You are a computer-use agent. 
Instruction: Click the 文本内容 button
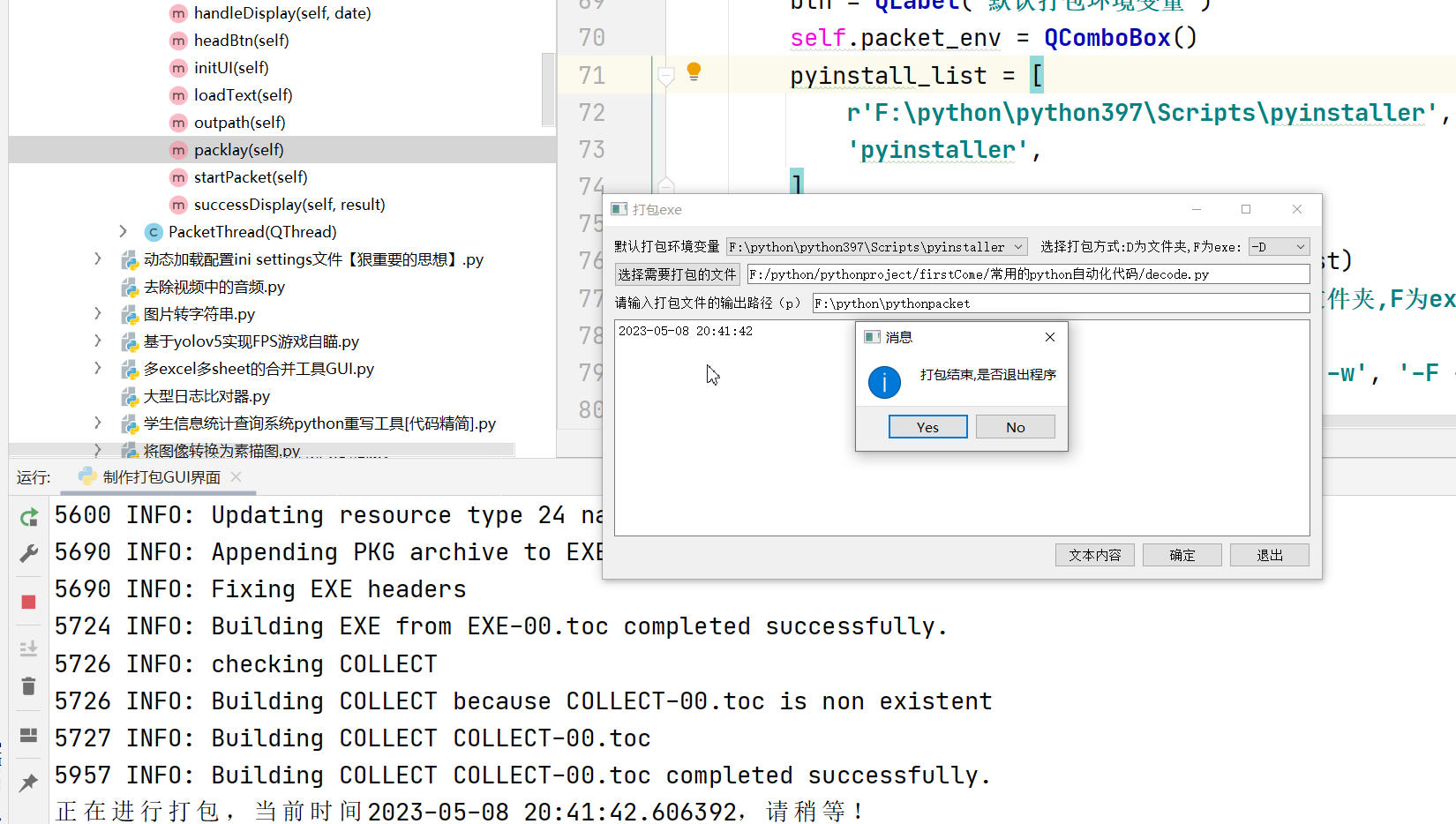1094,555
